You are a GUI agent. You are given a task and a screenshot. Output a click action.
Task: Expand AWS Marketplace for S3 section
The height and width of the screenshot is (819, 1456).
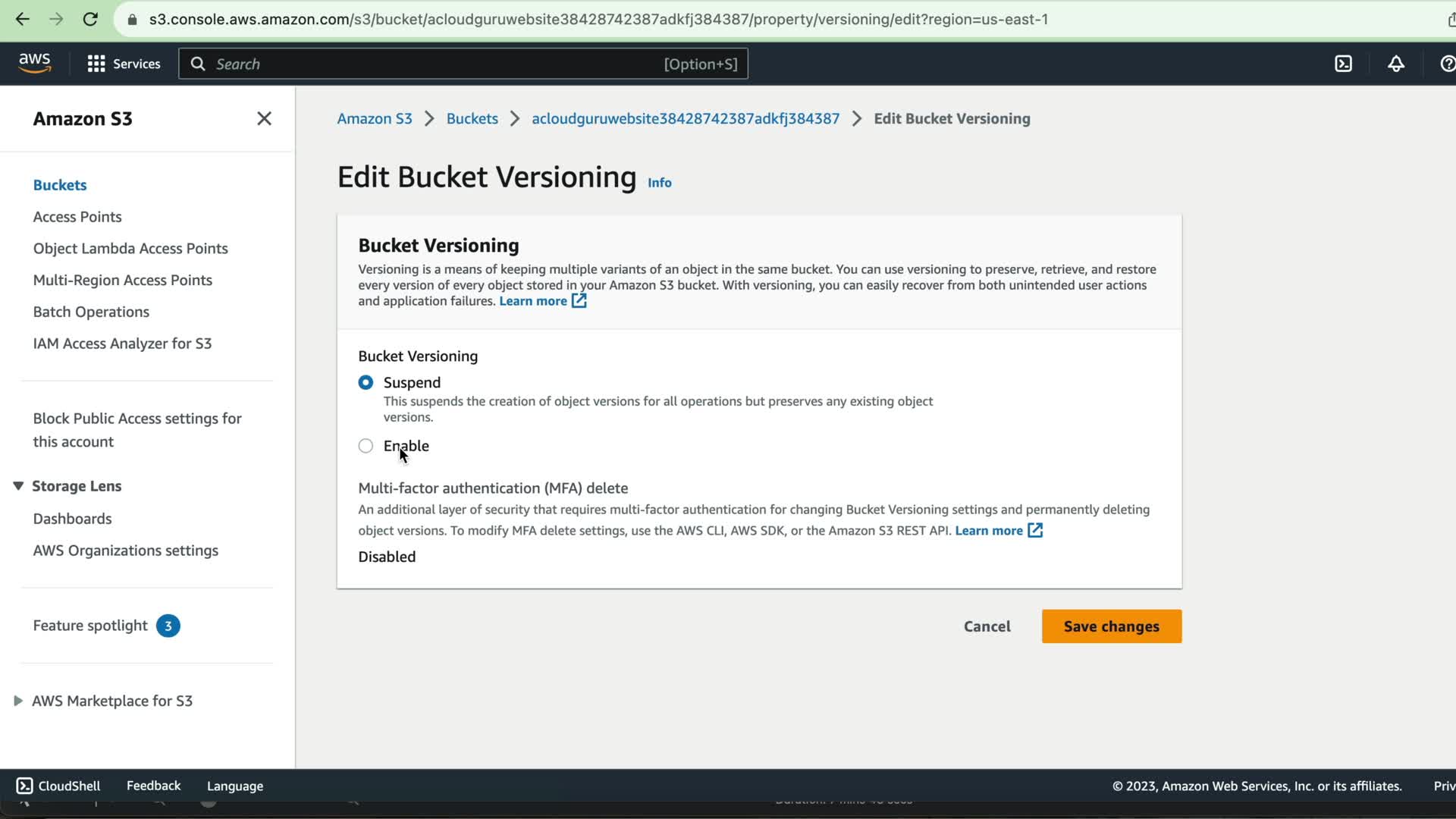pos(18,701)
